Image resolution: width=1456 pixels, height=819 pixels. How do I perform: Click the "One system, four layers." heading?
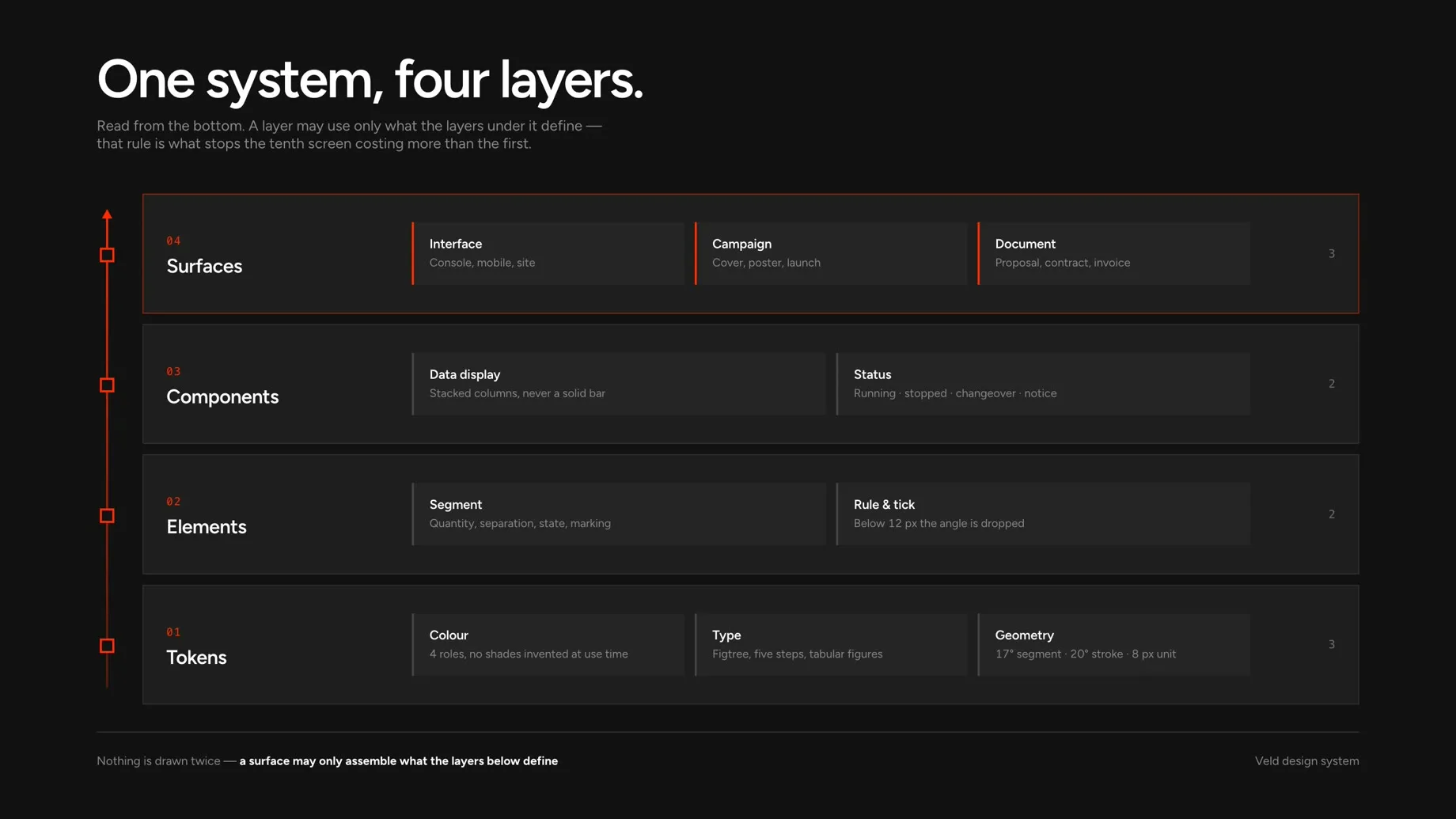(x=370, y=80)
